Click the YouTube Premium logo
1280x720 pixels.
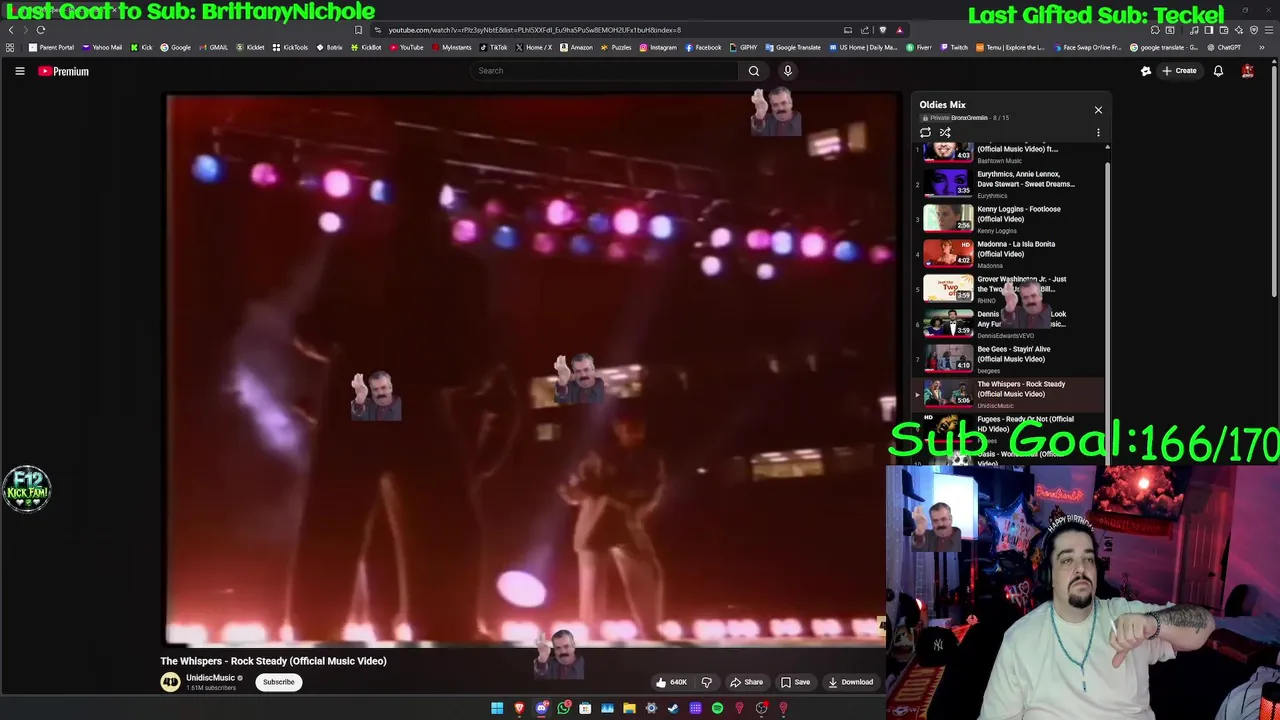tap(64, 71)
